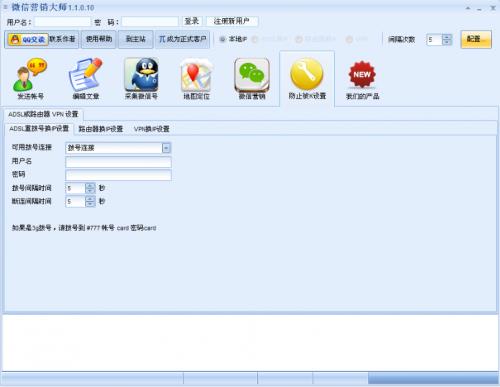Screen dimensions: 500x387
Task: Select the 防止被K设置 wrench icon
Action: click(x=307, y=79)
